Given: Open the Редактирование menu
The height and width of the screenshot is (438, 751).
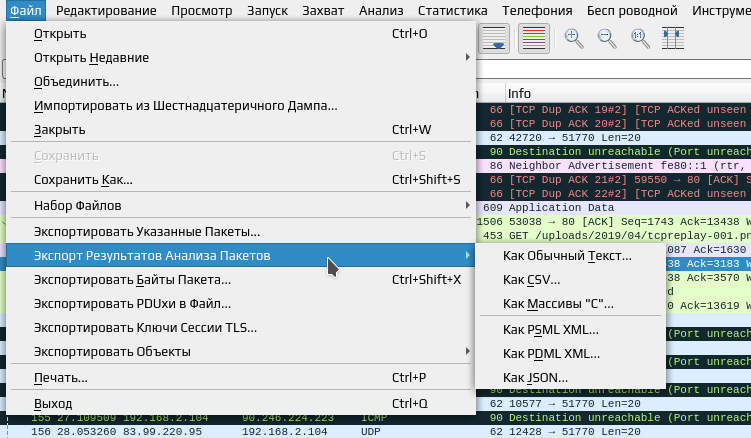Looking at the screenshot, I should coord(106,10).
